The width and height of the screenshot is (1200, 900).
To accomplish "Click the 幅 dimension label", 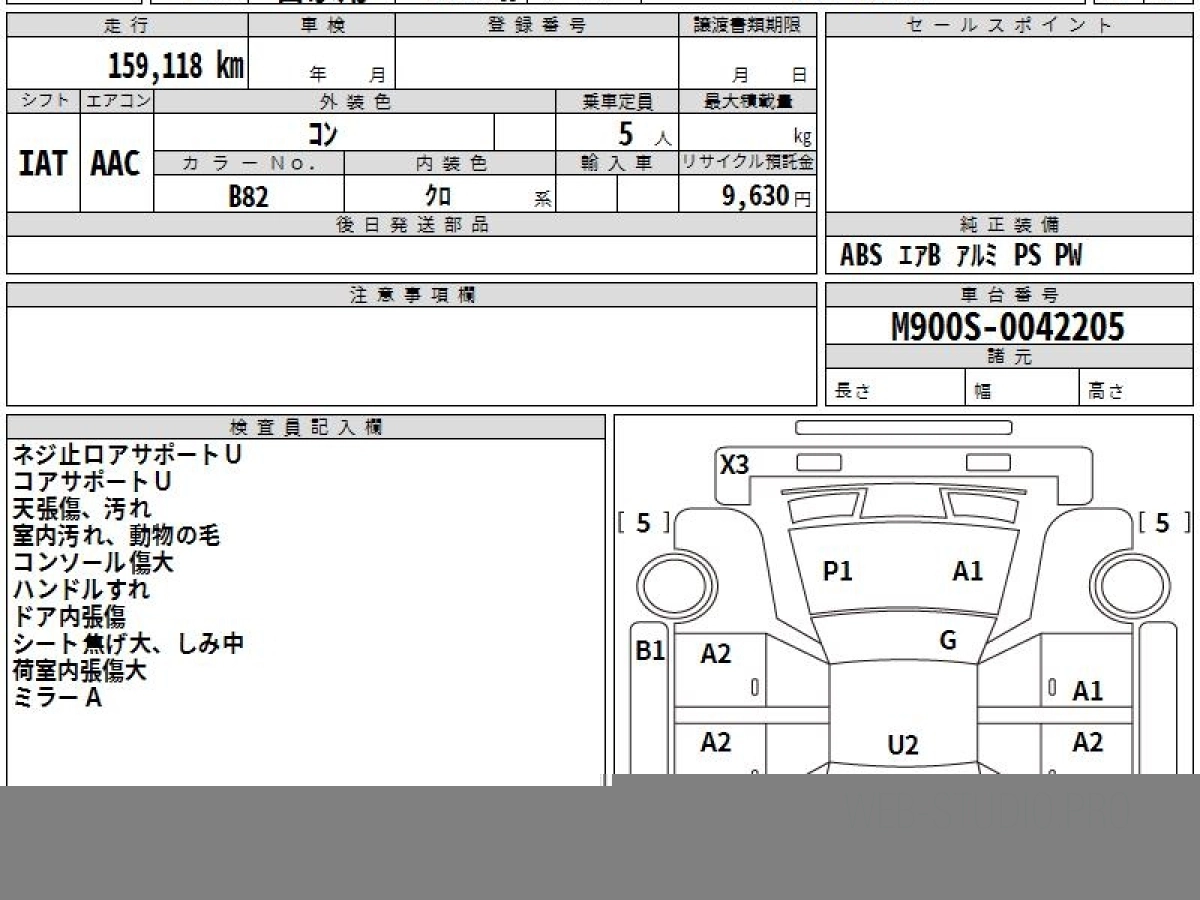I will (983, 392).
